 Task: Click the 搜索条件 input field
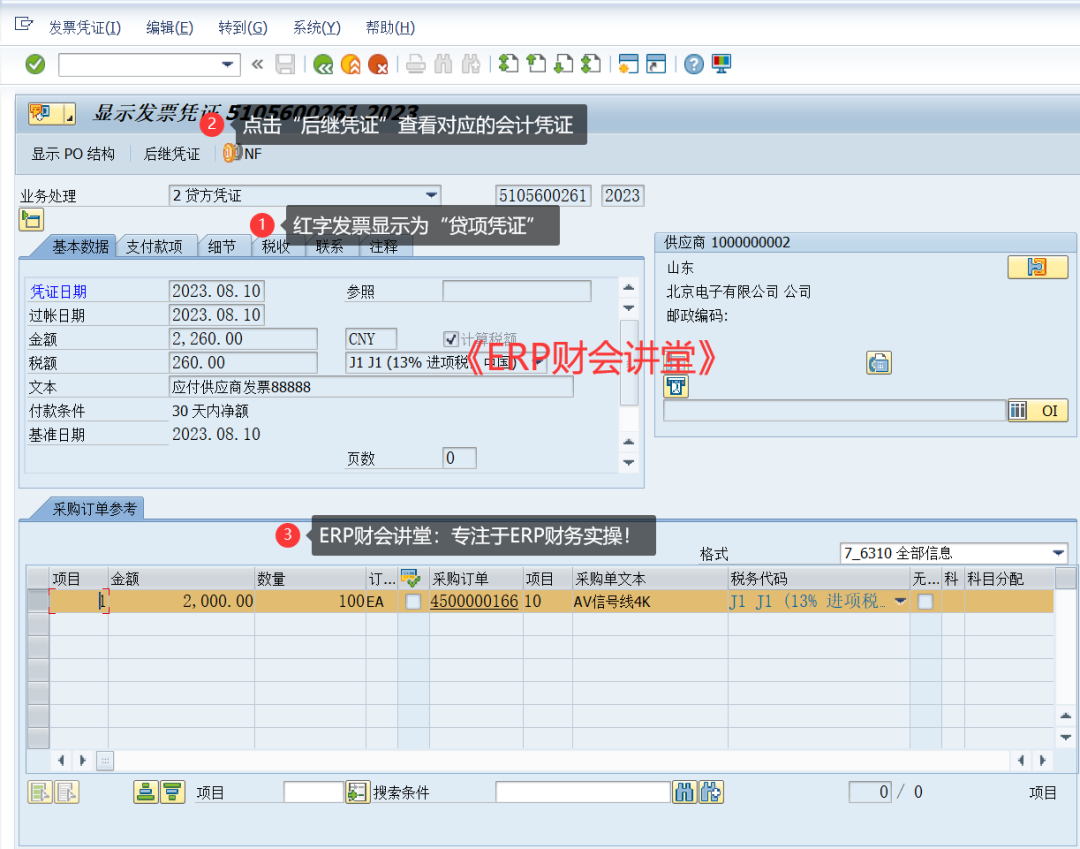582,793
